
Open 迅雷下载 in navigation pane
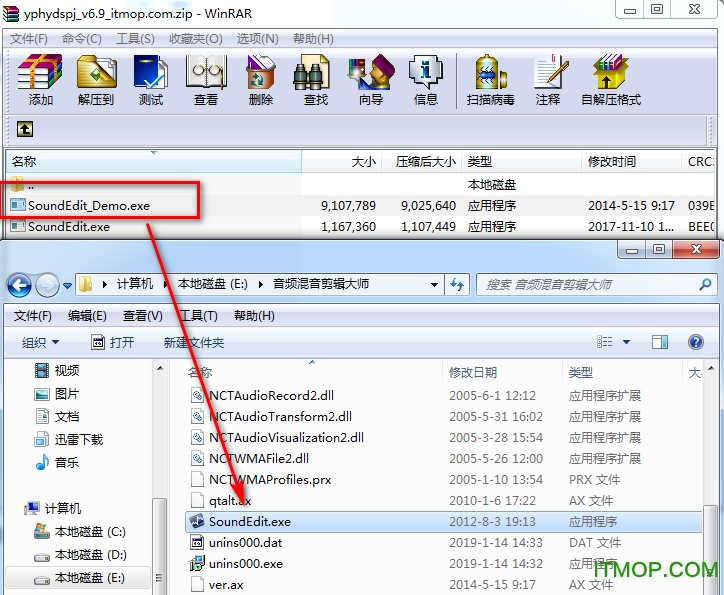coord(68,439)
